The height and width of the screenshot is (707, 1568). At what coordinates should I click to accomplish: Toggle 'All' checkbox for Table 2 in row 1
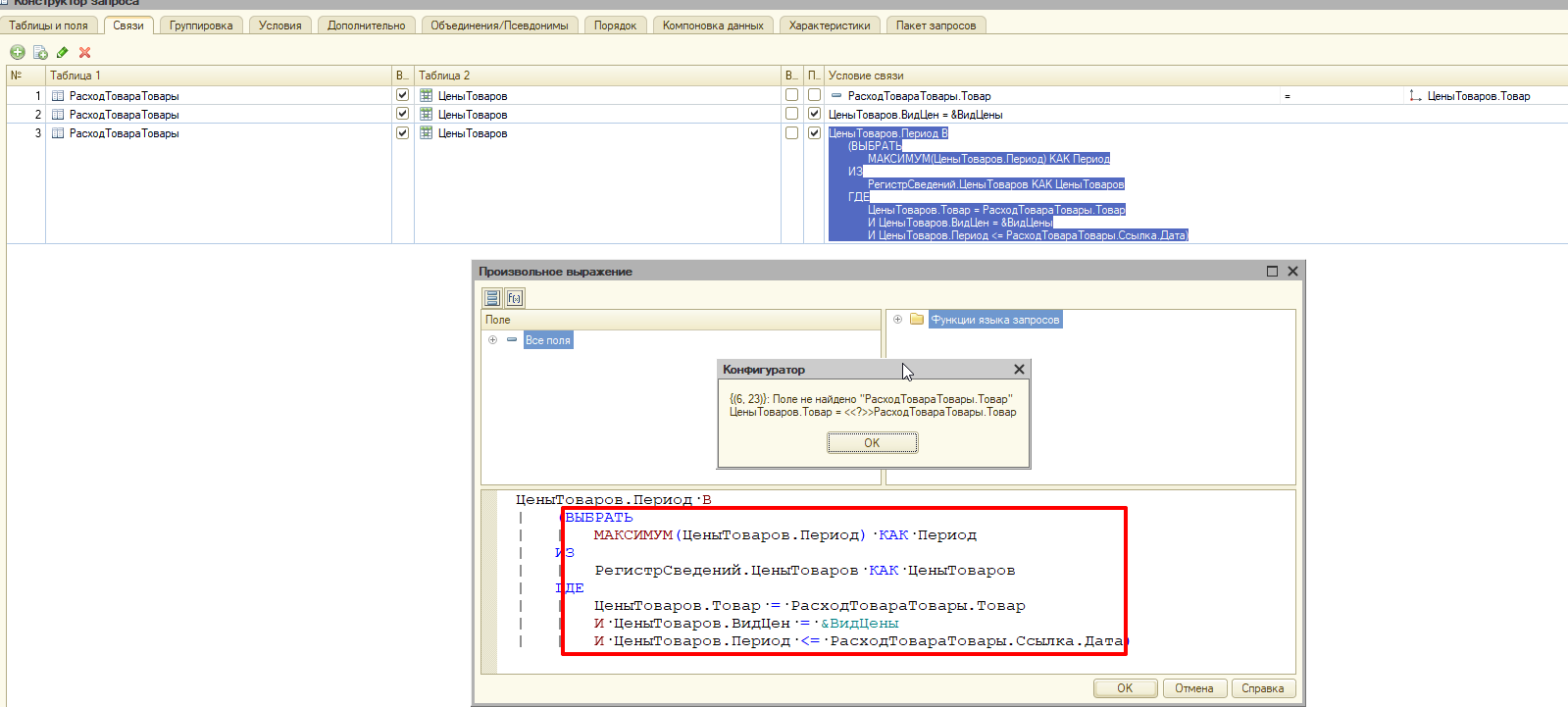coord(791,95)
